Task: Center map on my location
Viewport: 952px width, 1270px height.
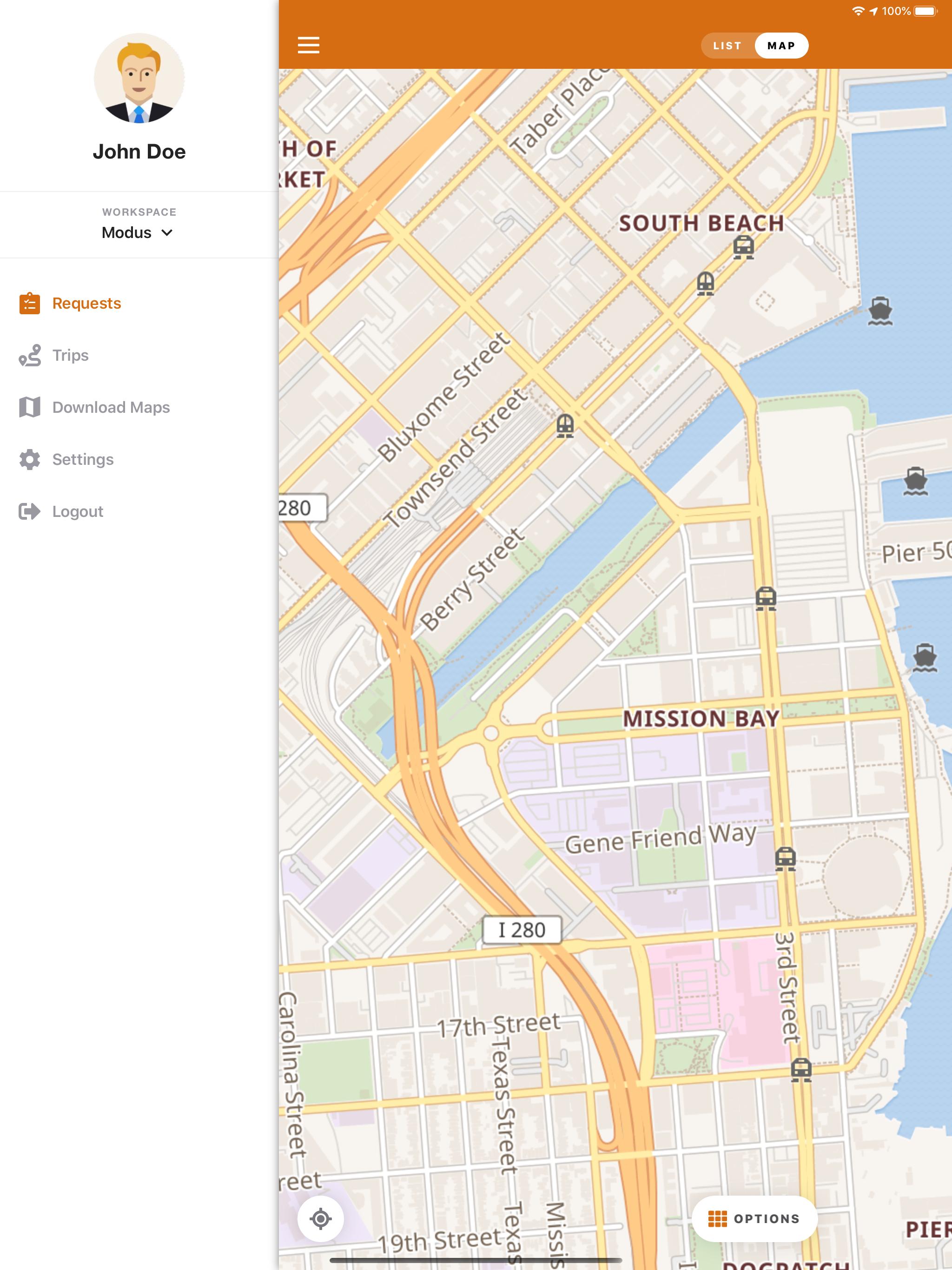Action: click(320, 1218)
